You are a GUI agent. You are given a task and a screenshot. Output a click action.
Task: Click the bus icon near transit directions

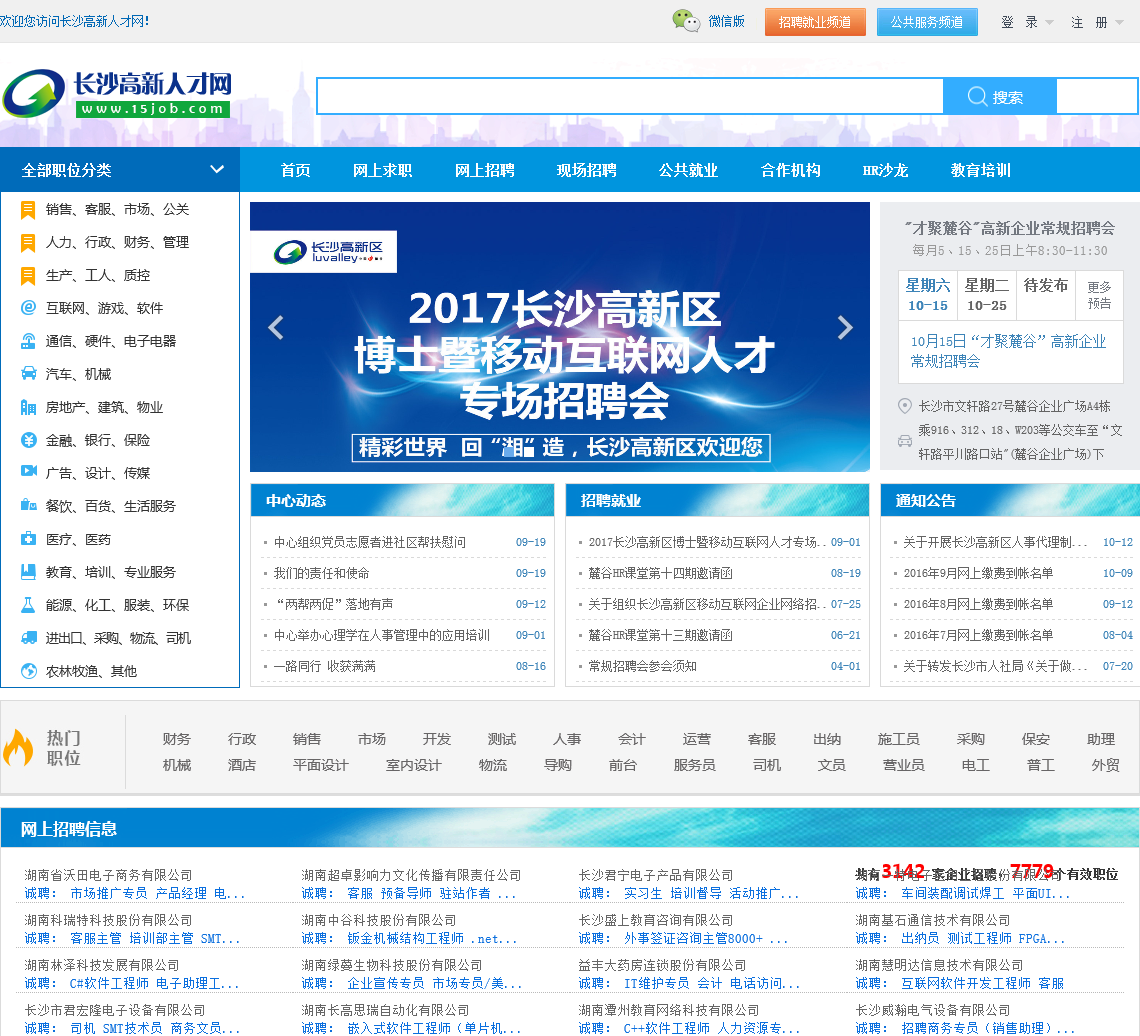(904, 441)
